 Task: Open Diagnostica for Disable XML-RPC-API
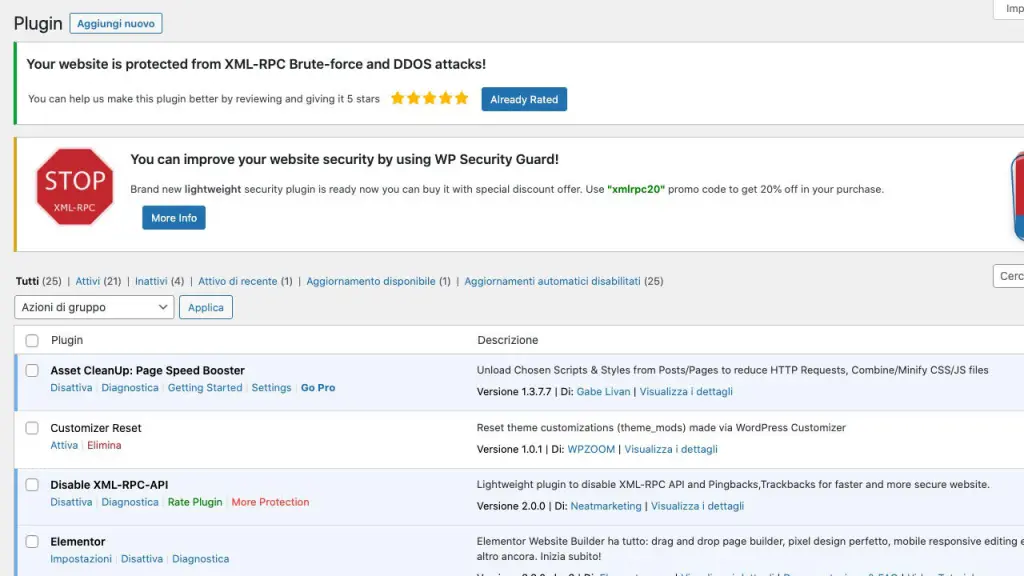[130, 502]
